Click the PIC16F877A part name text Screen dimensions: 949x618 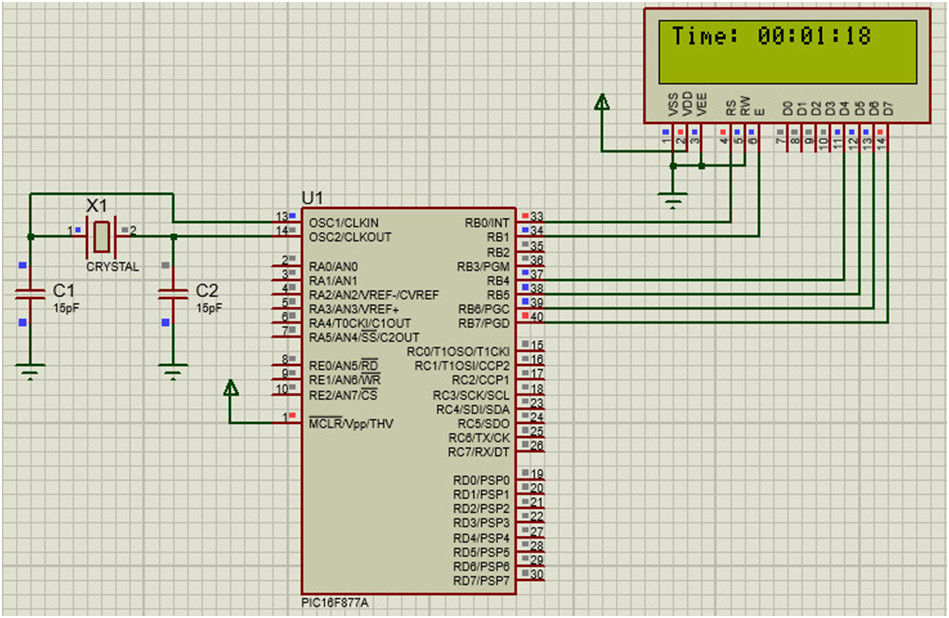(336, 603)
